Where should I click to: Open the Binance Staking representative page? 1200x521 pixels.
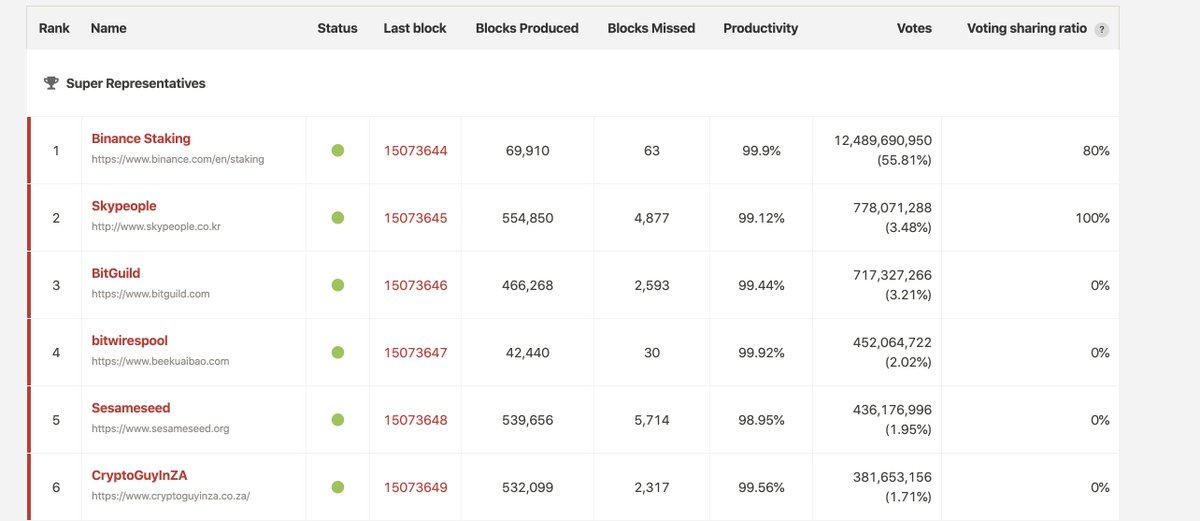coord(141,139)
